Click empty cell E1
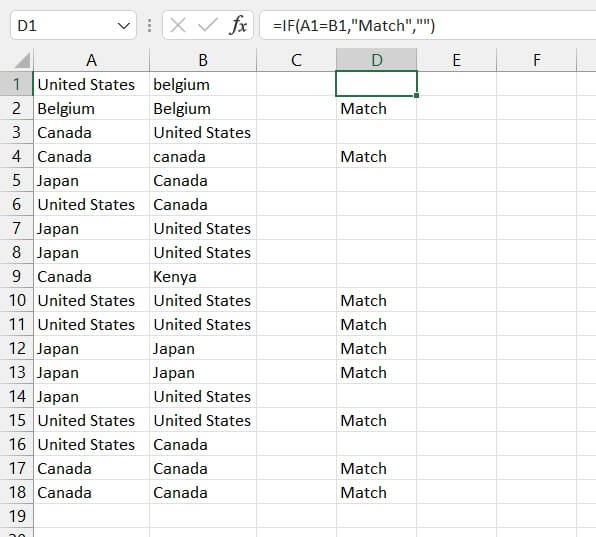Image resolution: width=596 pixels, height=537 pixels. click(457, 84)
